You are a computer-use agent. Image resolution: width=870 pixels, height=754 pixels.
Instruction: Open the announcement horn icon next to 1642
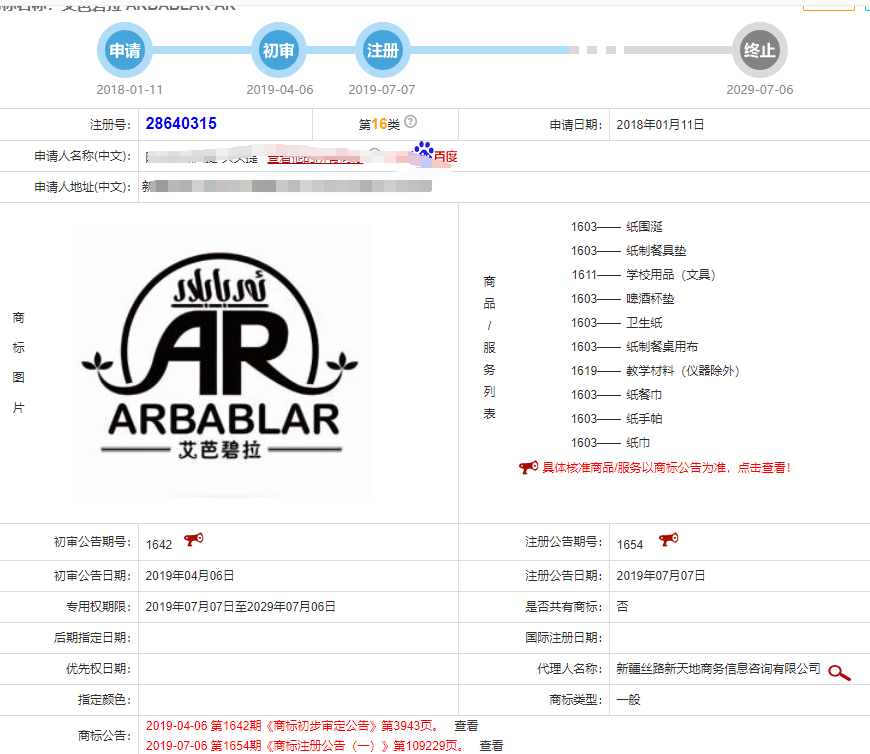coord(194,539)
